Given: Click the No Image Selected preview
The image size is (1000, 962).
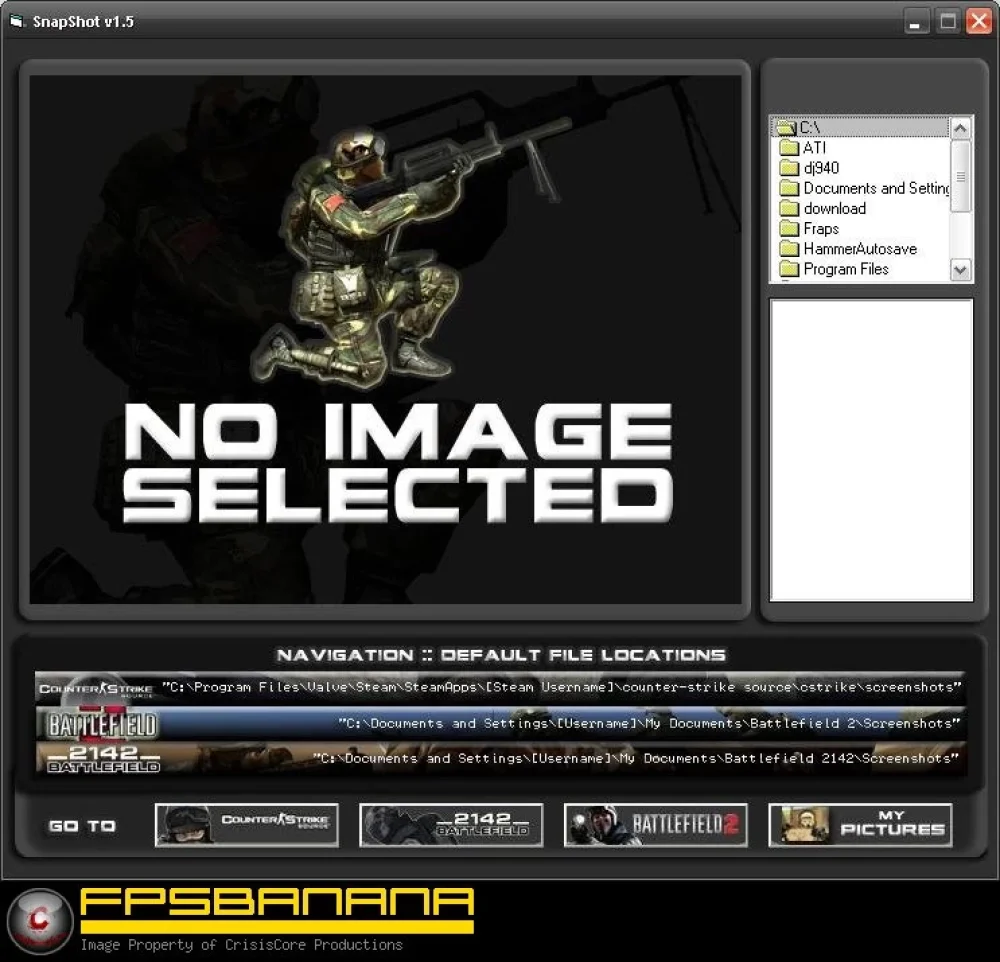Looking at the screenshot, I should 385,339.
